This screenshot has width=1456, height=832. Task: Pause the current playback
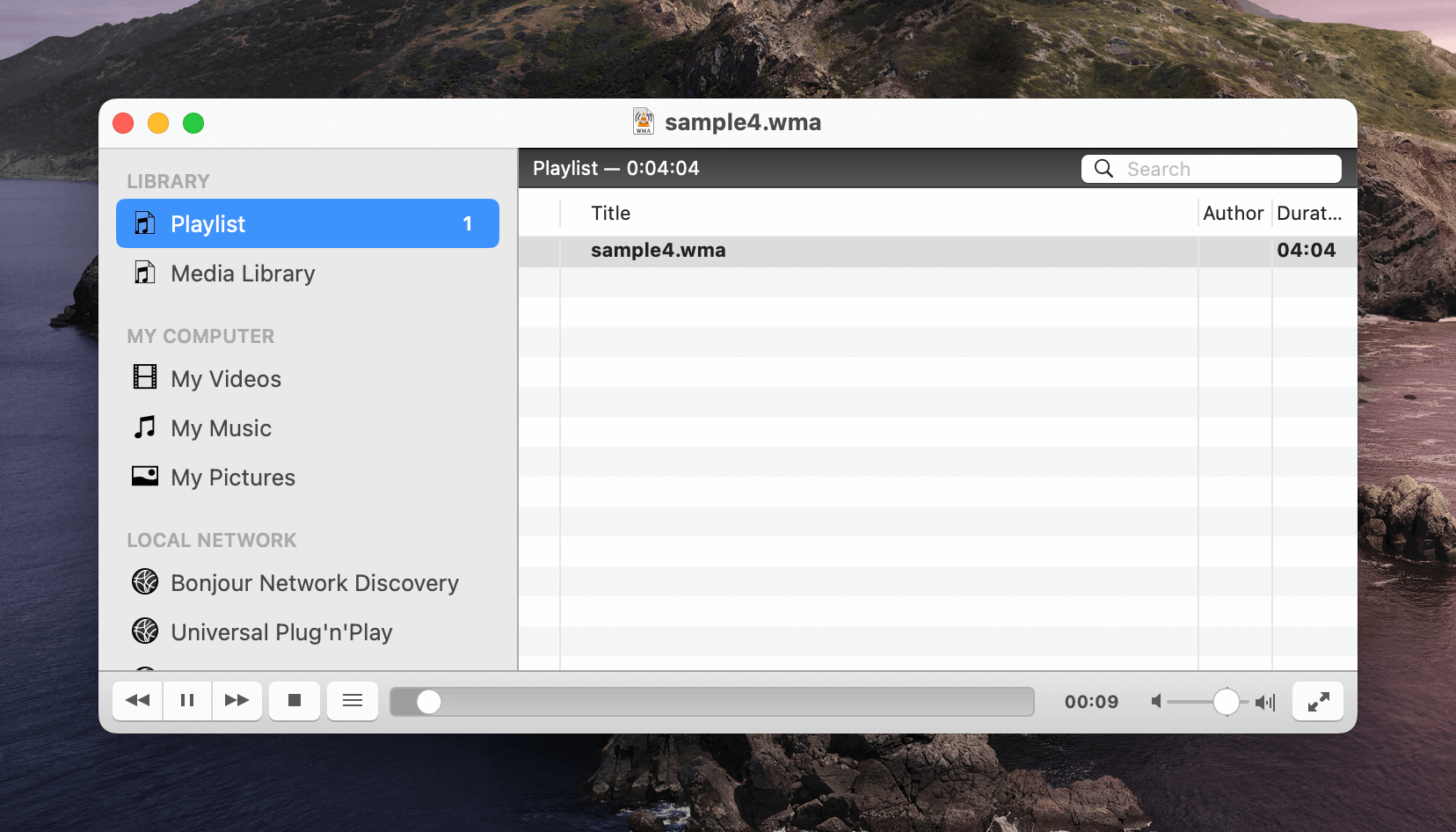tap(187, 700)
